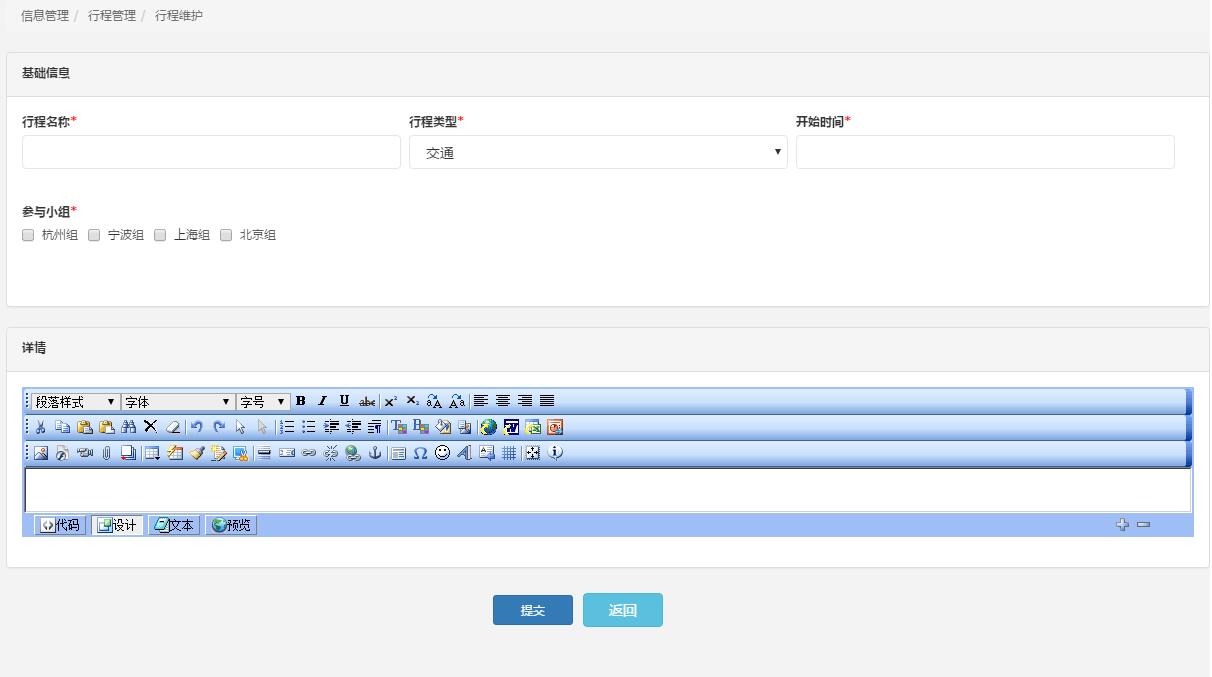Click inside the rich text editing area
The image size is (1212, 677).
[x=608, y=490]
